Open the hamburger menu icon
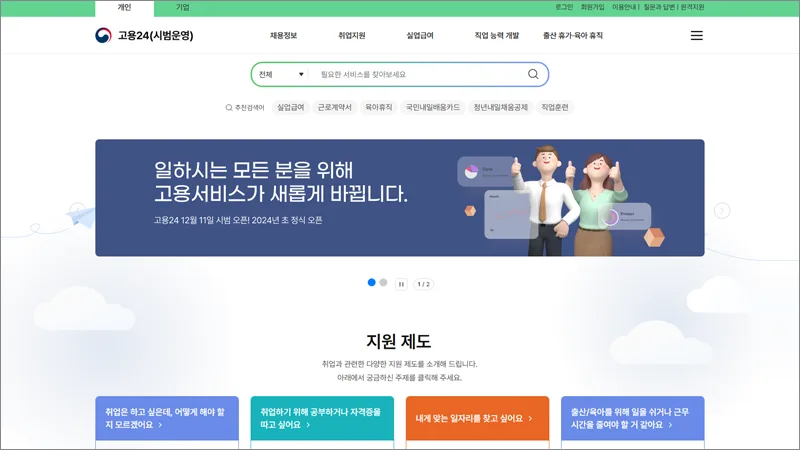The image size is (800, 450). pos(696,35)
